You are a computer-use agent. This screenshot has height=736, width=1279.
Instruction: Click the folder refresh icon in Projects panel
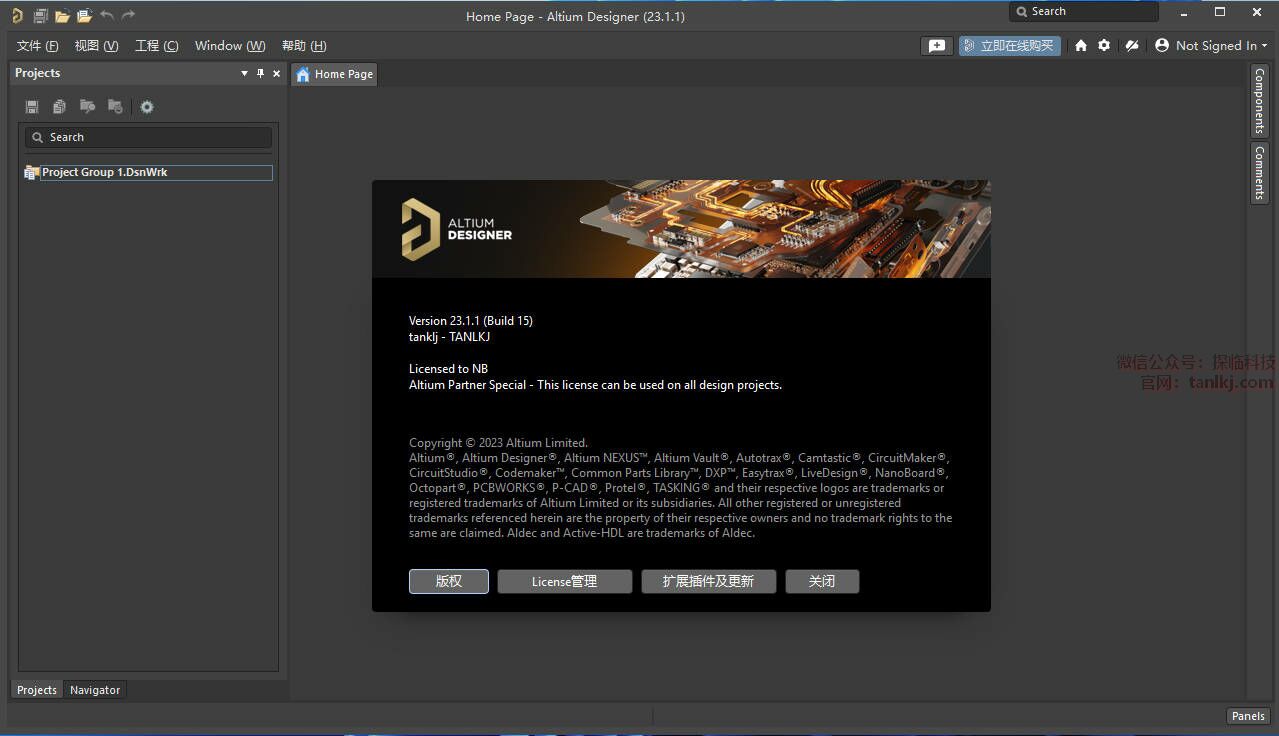point(116,106)
